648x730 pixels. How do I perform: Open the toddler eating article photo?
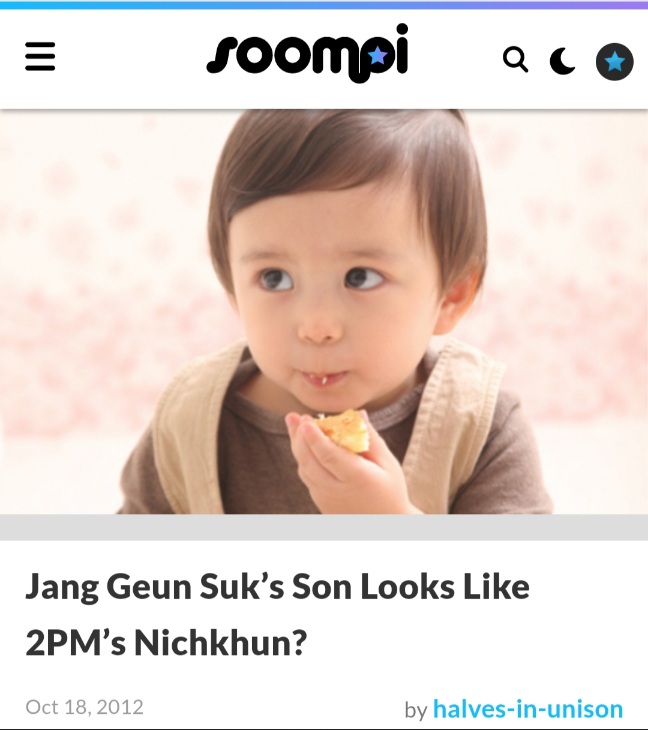click(324, 311)
